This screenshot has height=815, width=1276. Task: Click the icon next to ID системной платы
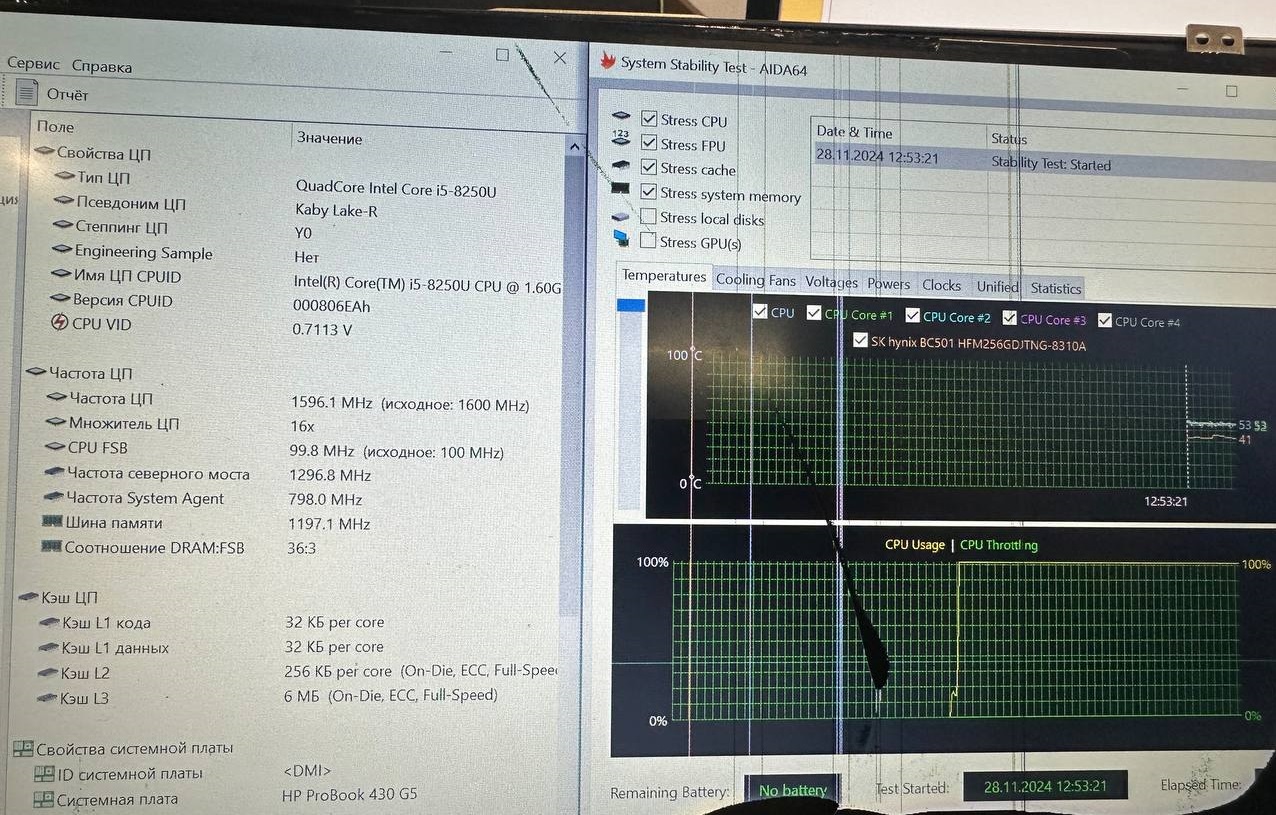tap(44, 773)
